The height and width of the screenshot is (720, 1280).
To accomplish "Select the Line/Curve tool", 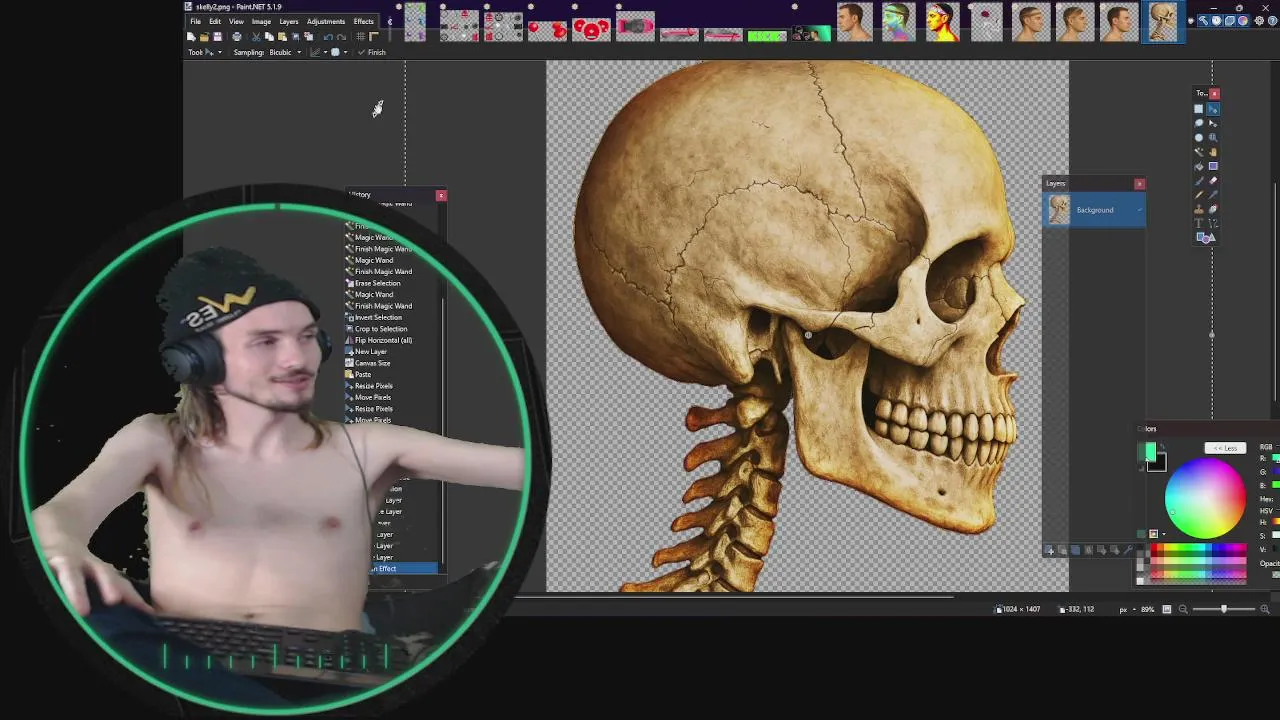I will pos(1213,223).
